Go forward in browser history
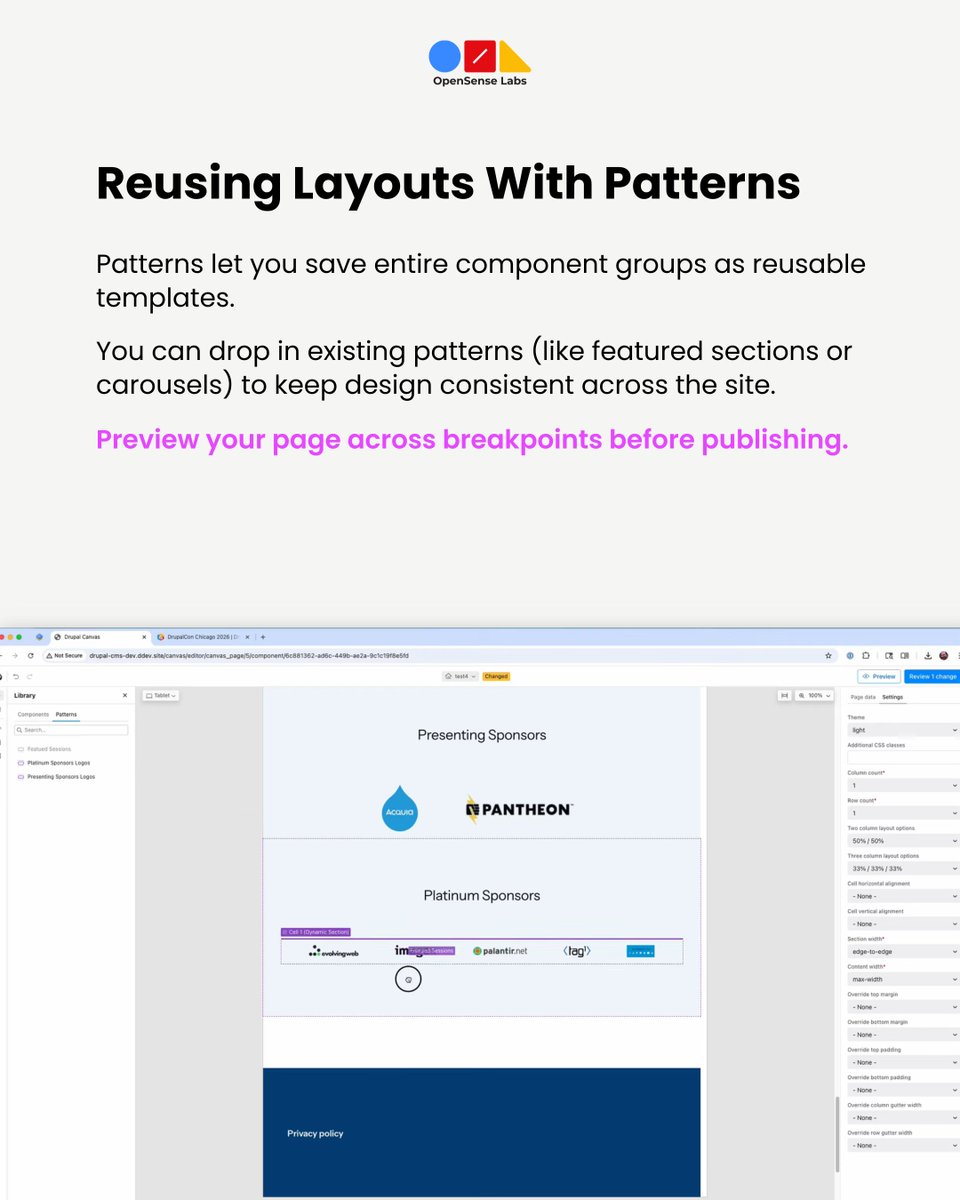This screenshot has width=960, height=1200. [x=14, y=656]
